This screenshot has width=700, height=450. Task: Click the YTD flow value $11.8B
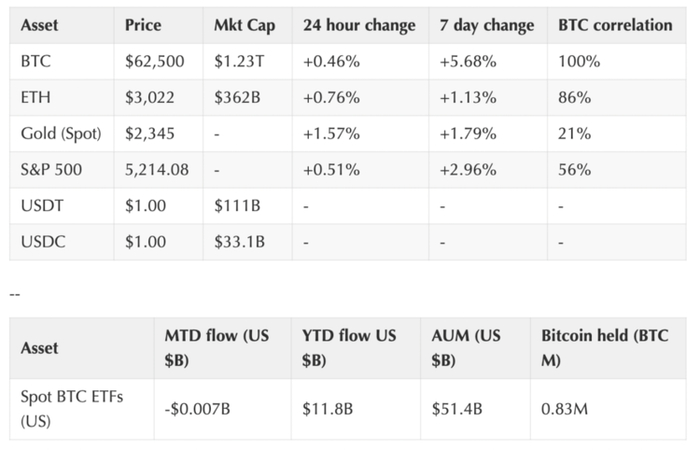coord(327,408)
